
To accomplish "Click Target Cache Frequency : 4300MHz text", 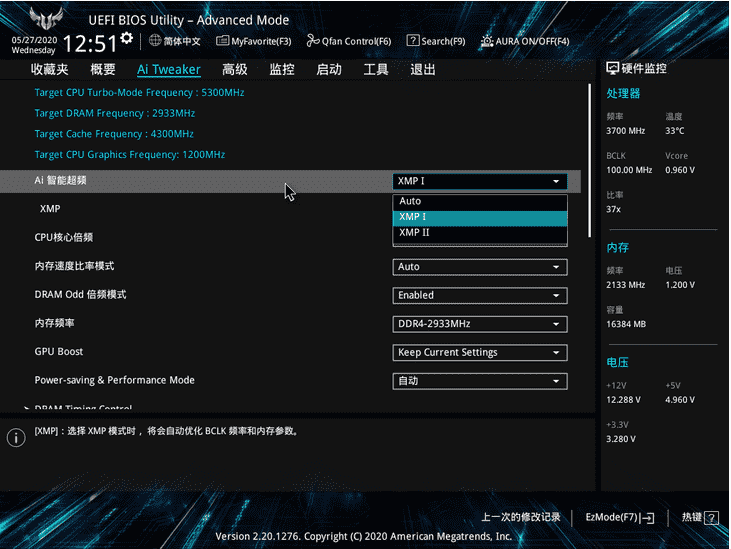I will (114, 134).
